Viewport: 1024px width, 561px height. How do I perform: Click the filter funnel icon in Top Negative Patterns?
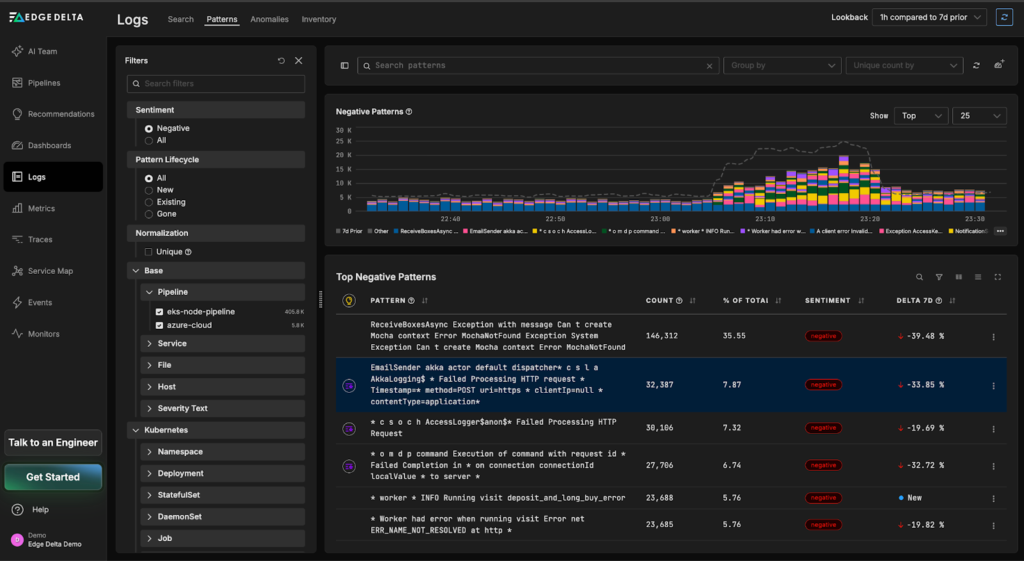click(x=939, y=277)
